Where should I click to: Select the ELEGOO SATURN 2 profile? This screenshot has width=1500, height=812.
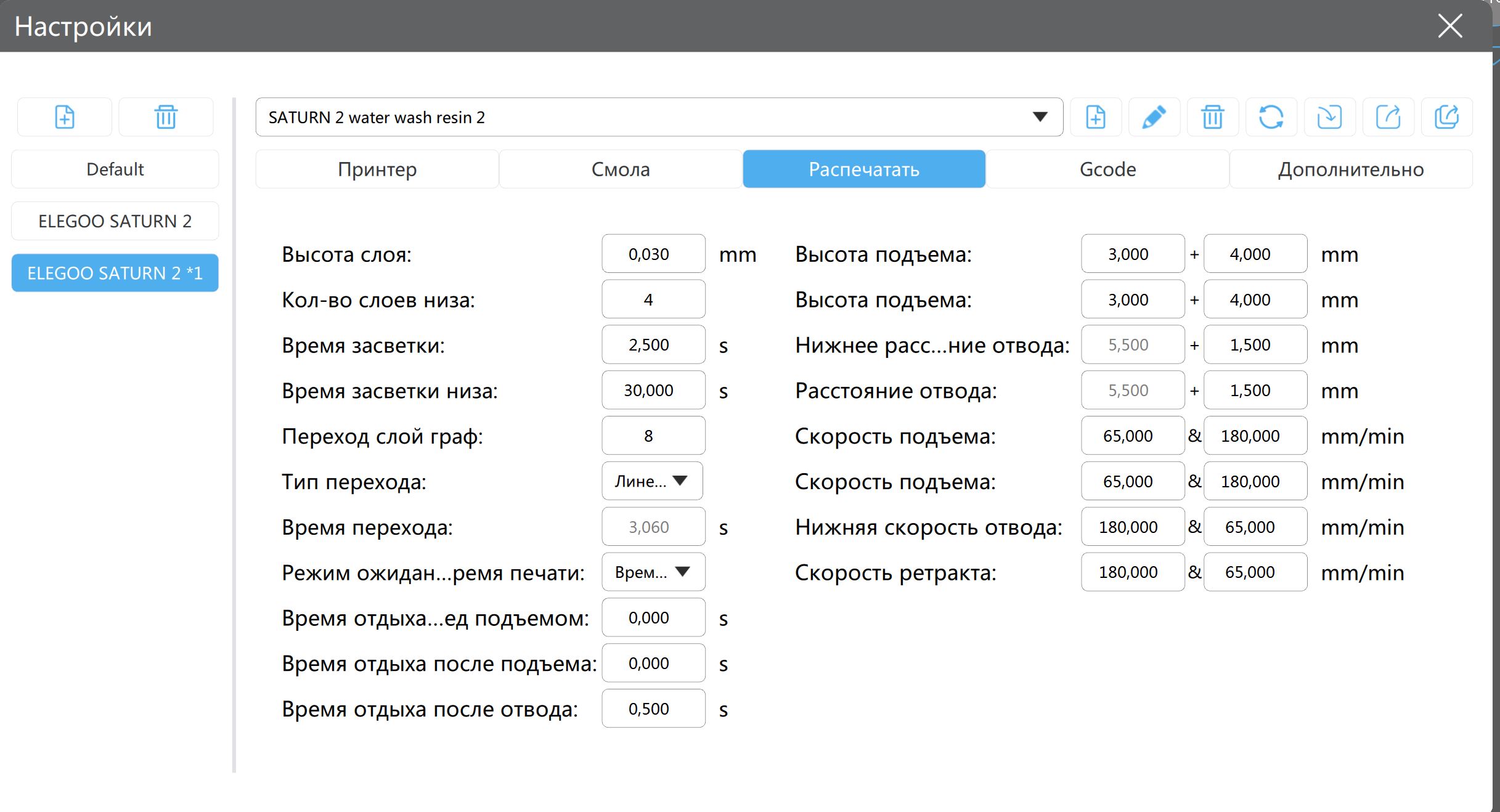[115, 221]
